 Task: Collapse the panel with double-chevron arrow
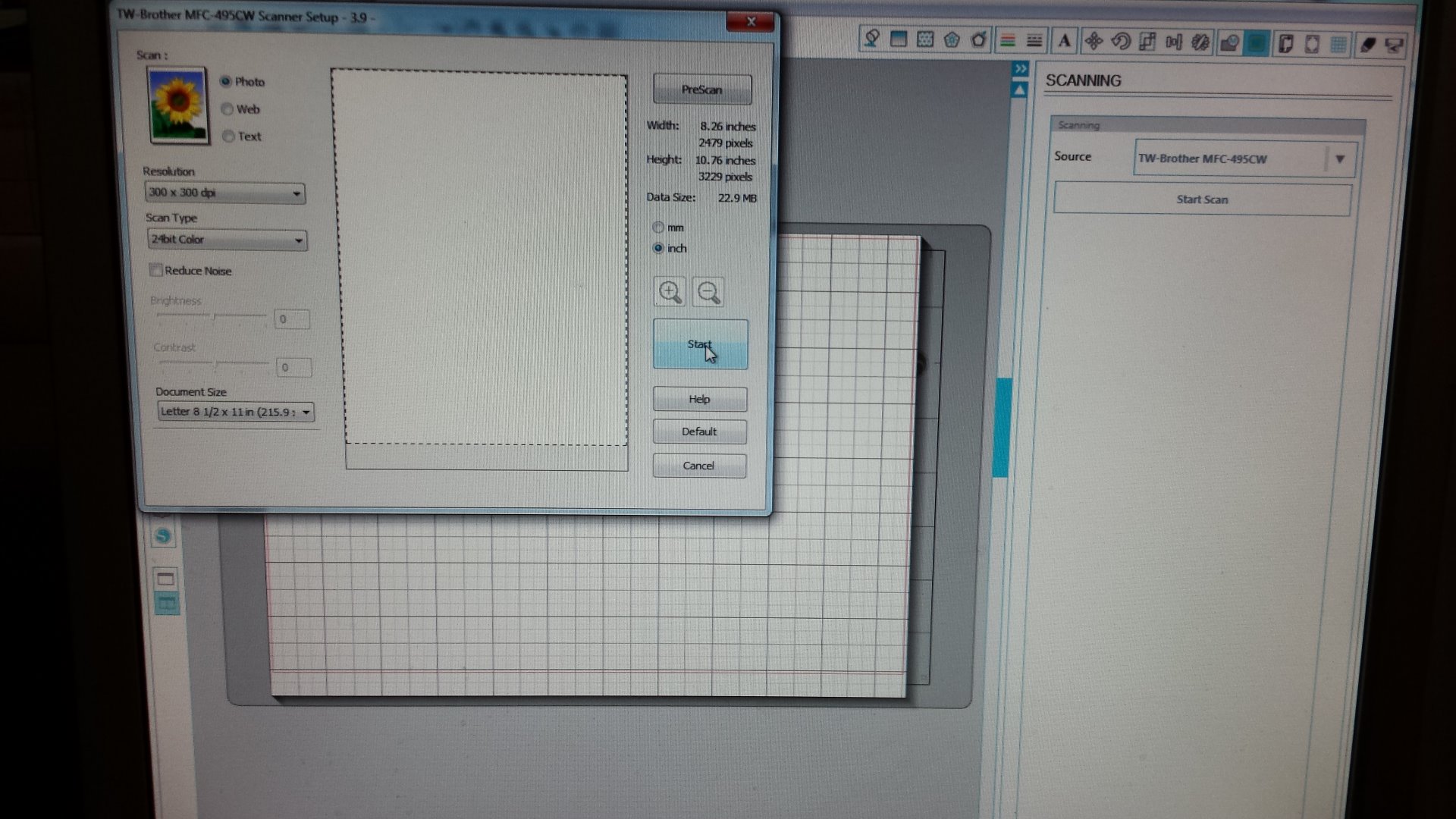pos(1021,69)
